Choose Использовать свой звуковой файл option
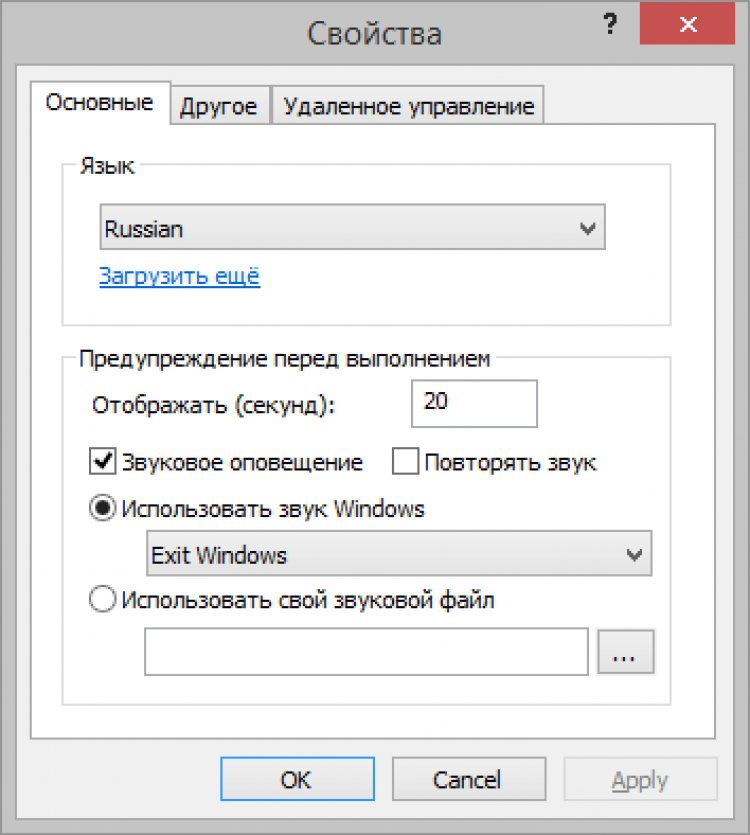The width and height of the screenshot is (750, 835). [104, 601]
